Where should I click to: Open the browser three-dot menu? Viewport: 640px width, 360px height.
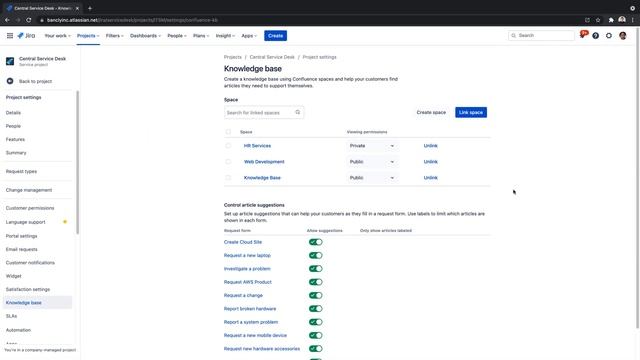coord(633,20)
